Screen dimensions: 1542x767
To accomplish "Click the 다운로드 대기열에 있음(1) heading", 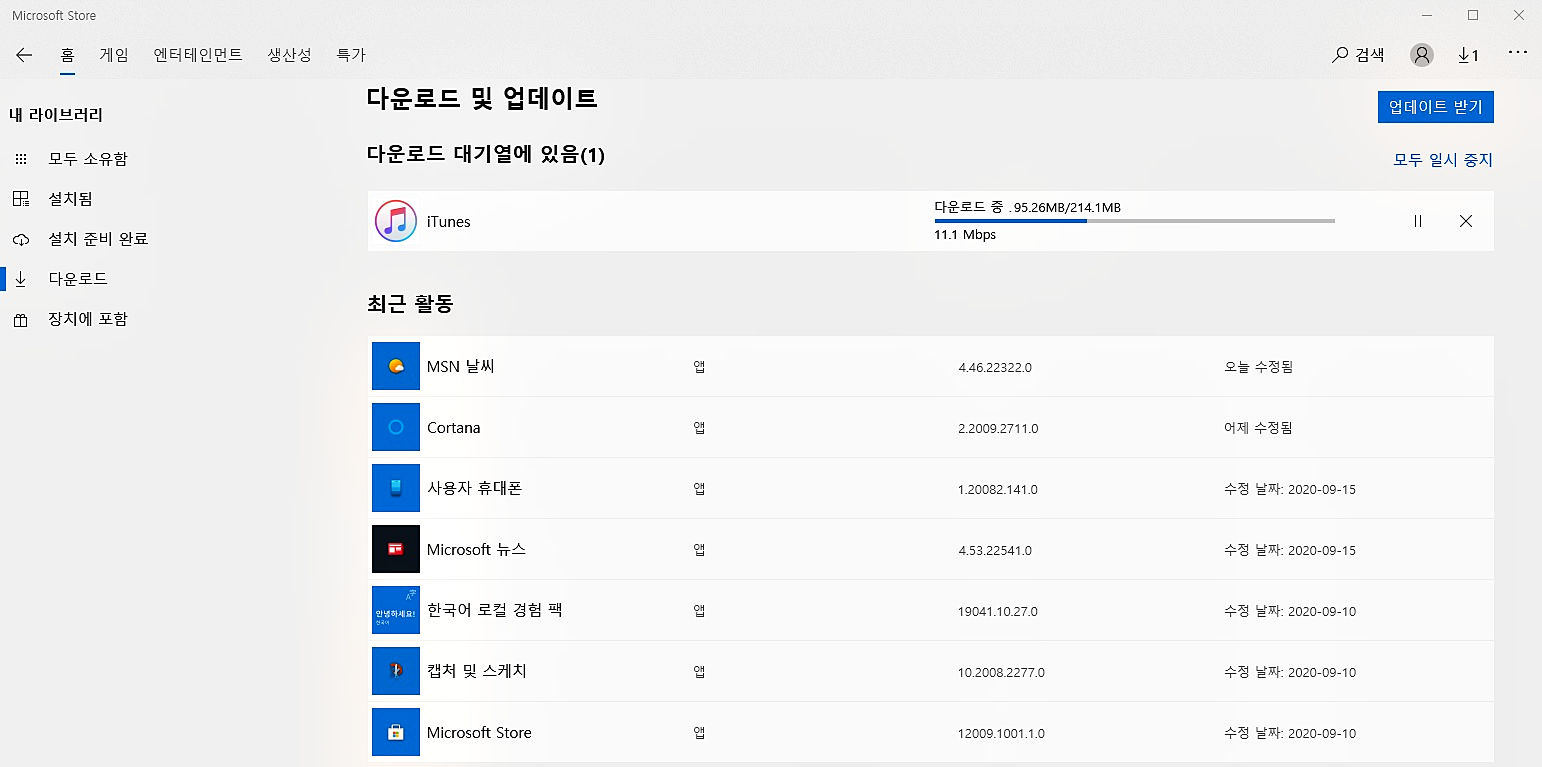I will click(486, 155).
